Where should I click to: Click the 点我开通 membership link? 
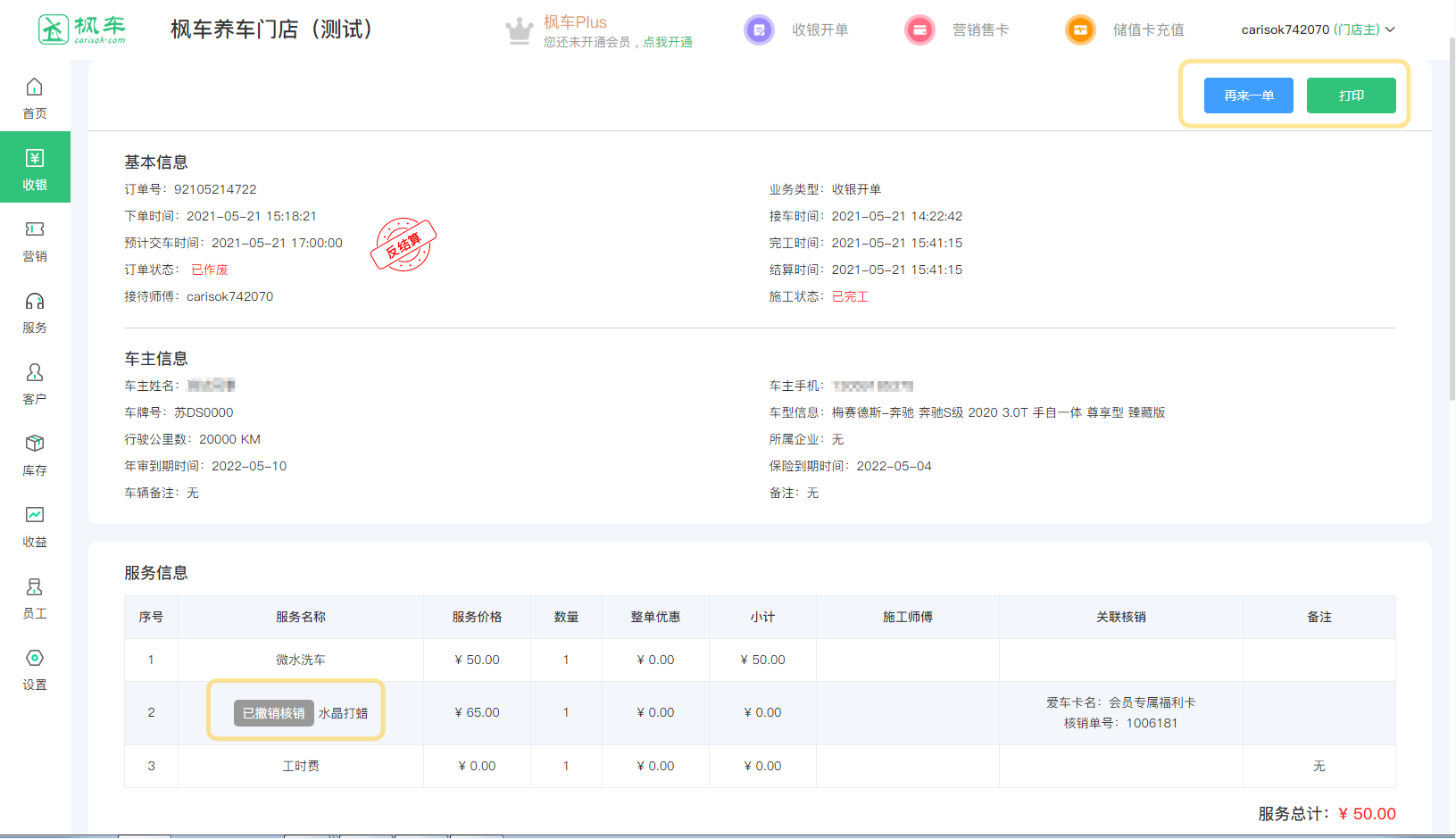pyautogui.click(x=668, y=43)
